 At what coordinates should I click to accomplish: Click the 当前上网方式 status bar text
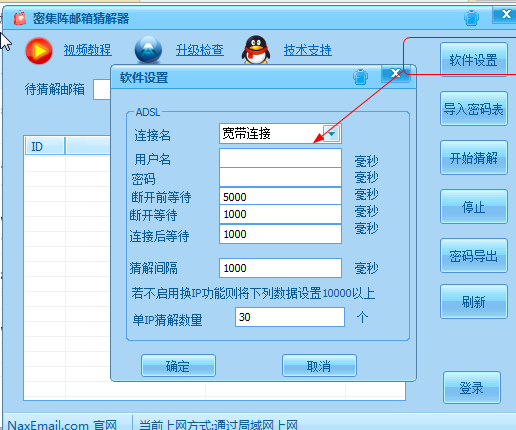point(218,425)
